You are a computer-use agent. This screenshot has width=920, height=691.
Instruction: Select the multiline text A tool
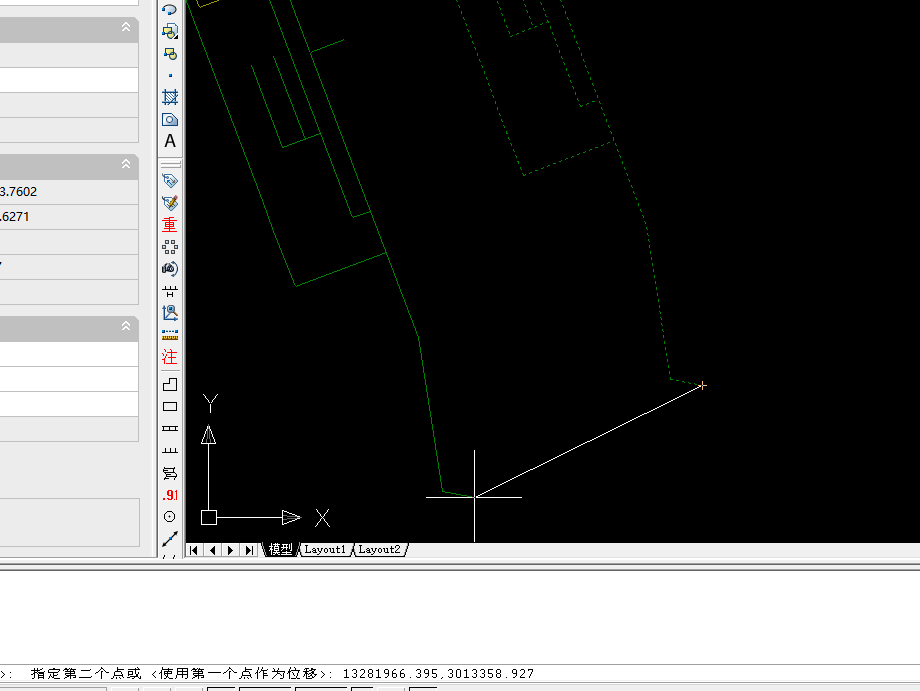point(170,141)
